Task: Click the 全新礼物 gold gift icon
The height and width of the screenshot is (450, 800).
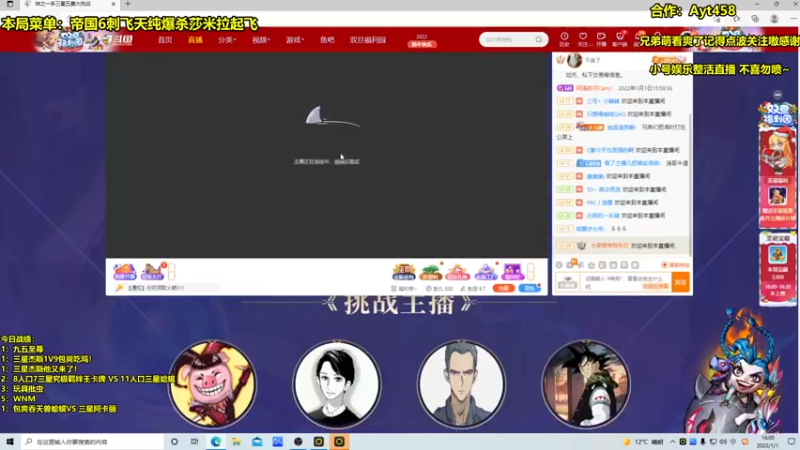Action: point(403,271)
